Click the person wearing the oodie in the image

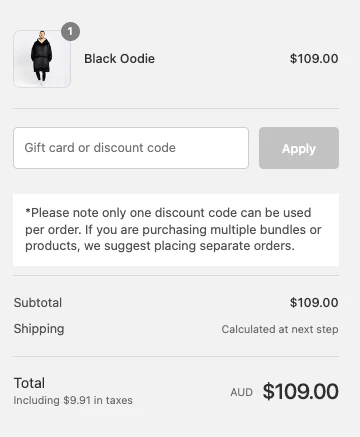[42, 57]
